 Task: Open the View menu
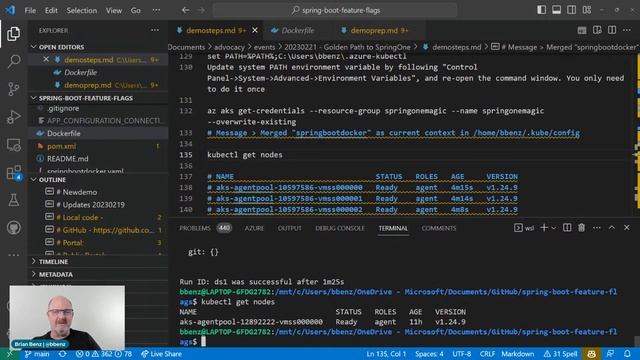pos(114,11)
